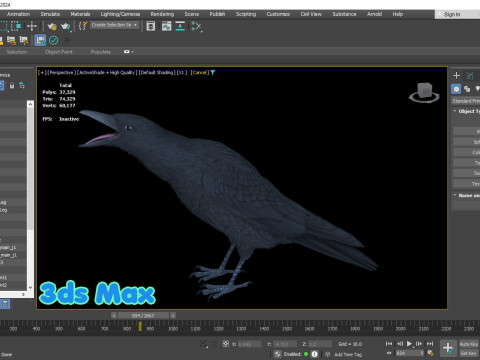Click time slider left arrow

coord(114,315)
